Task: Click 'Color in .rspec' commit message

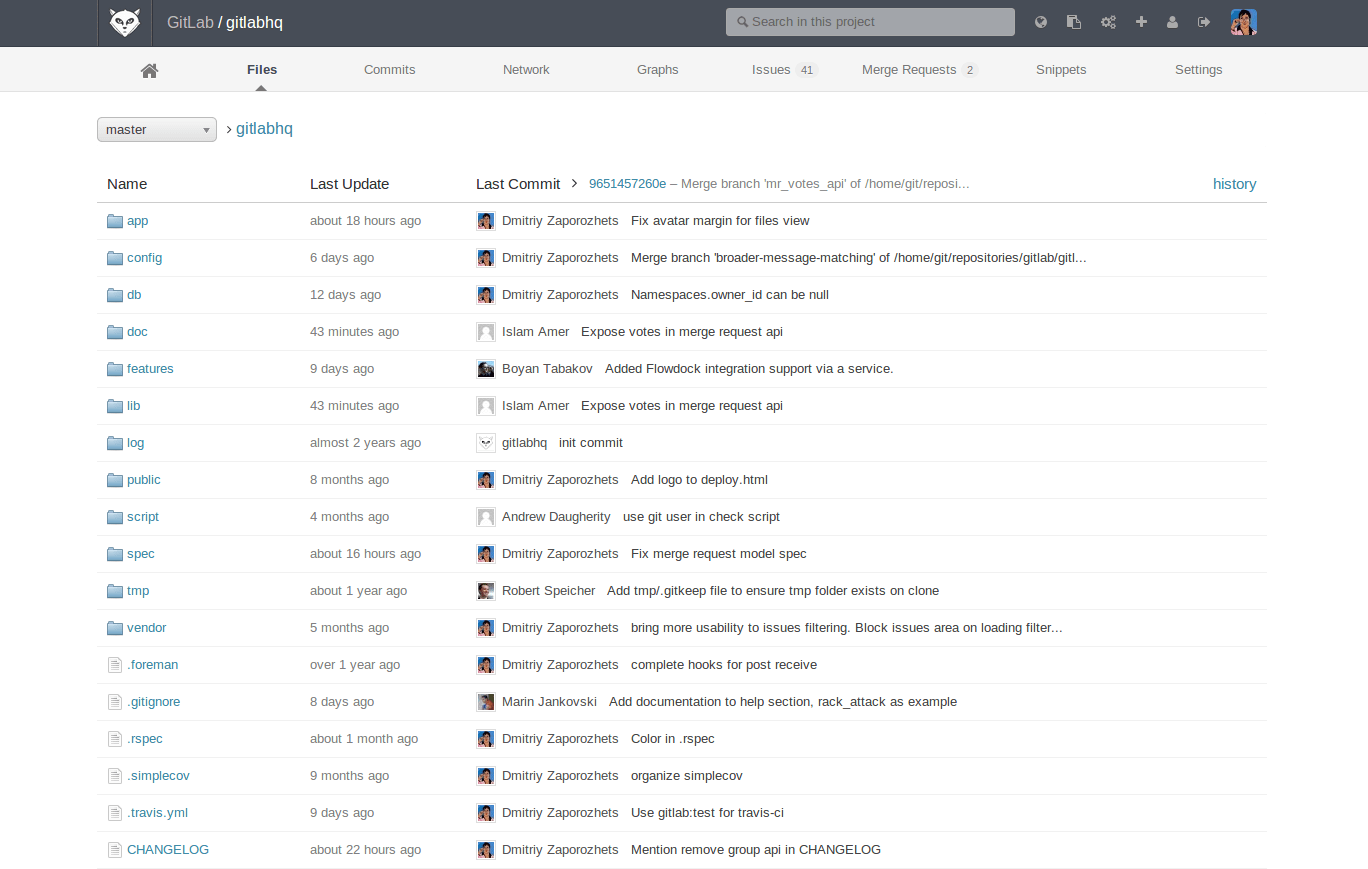Action: (673, 739)
